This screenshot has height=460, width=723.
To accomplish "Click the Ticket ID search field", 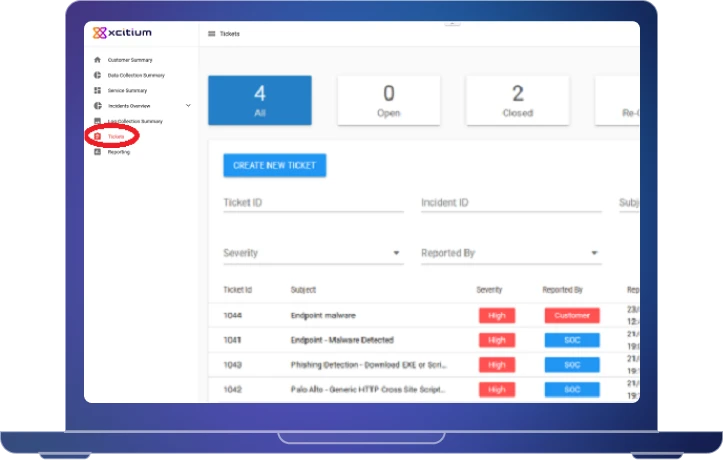I will (x=313, y=203).
